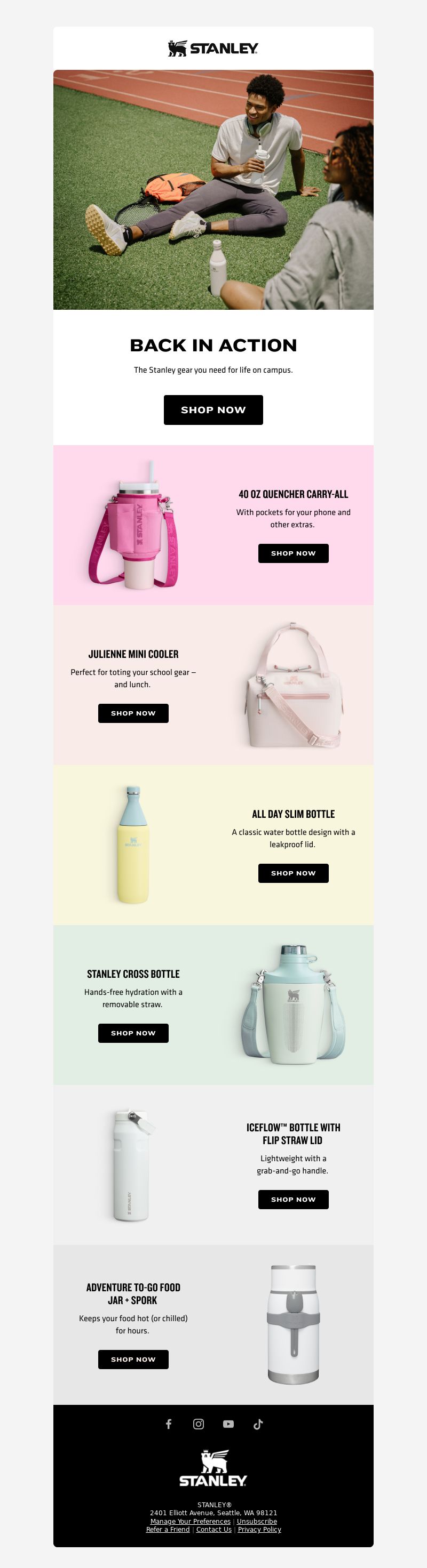
Task: Shop the All Day Slim Bottle
Action: click(293, 873)
